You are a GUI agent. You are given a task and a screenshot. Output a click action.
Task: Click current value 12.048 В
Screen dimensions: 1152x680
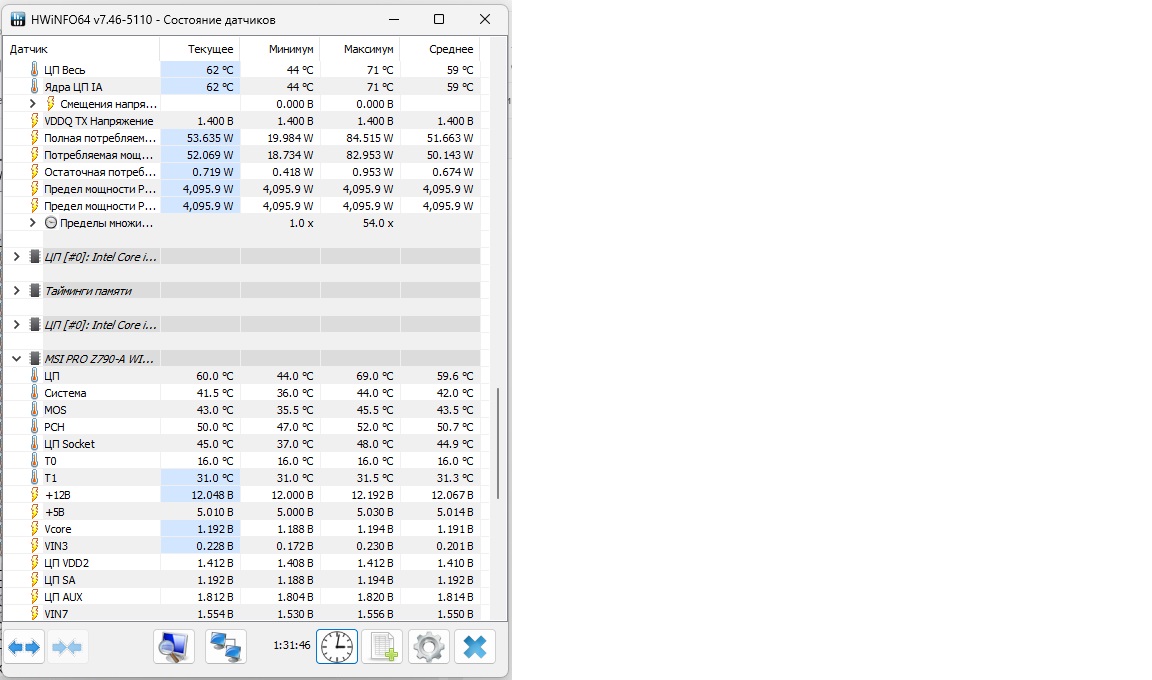point(212,495)
